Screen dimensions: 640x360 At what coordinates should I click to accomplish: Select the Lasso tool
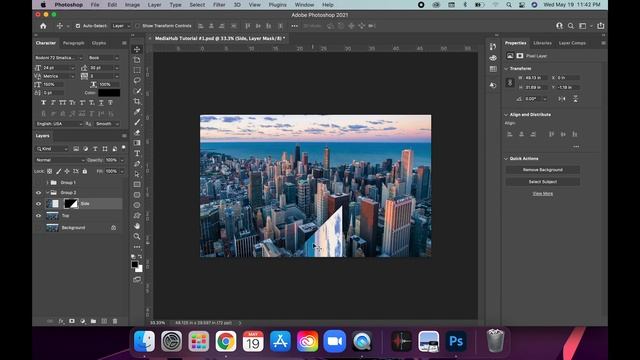[137, 80]
